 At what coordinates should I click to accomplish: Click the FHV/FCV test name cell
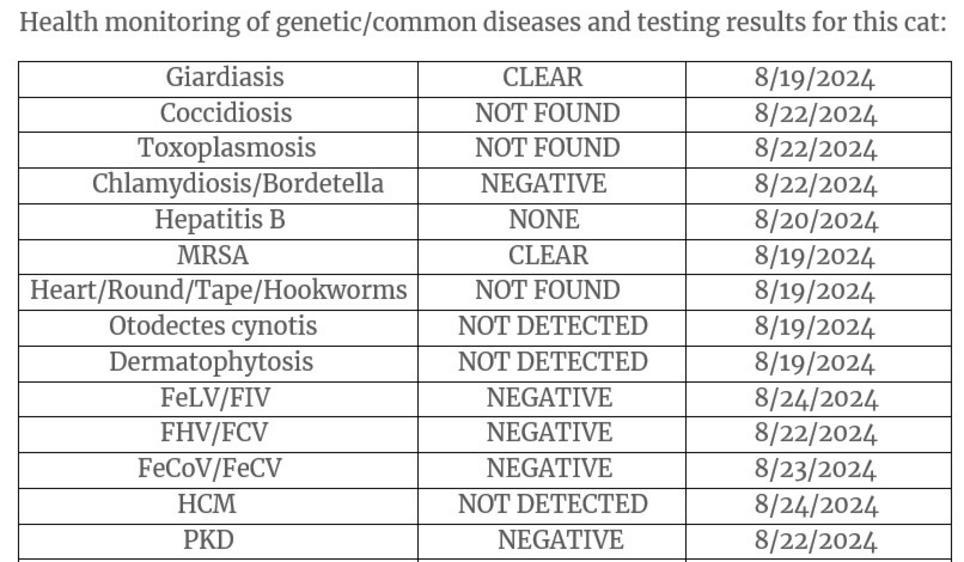[214, 433]
